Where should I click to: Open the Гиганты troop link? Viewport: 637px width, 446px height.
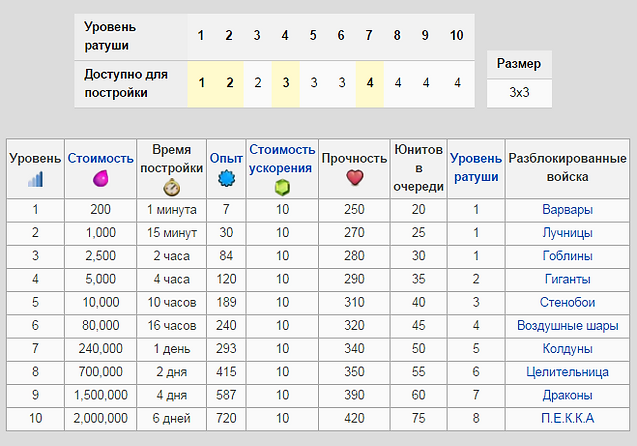click(567, 279)
